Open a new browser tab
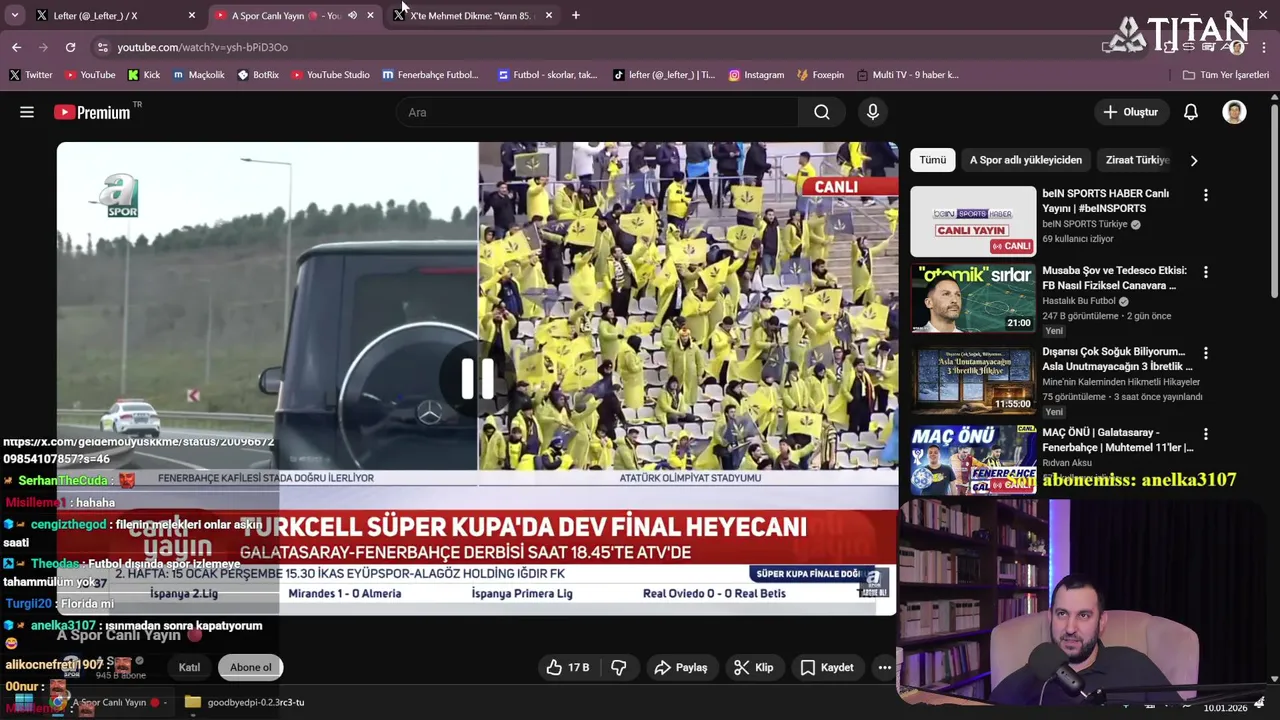Image resolution: width=1280 pixels, height=720 pixels. pyautogui.click(x=575, y=15)
